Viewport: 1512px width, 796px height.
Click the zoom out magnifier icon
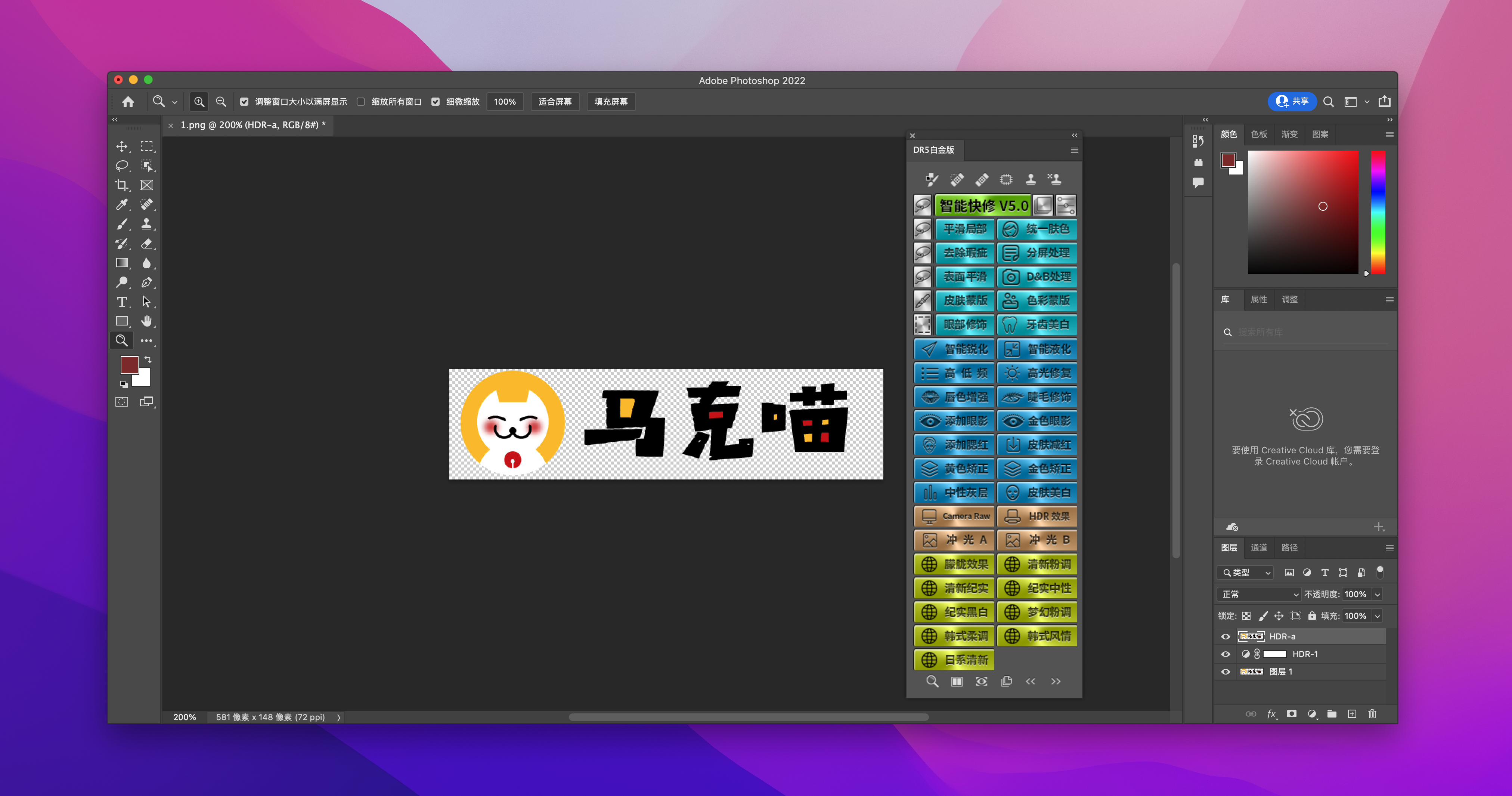point(221,102)
